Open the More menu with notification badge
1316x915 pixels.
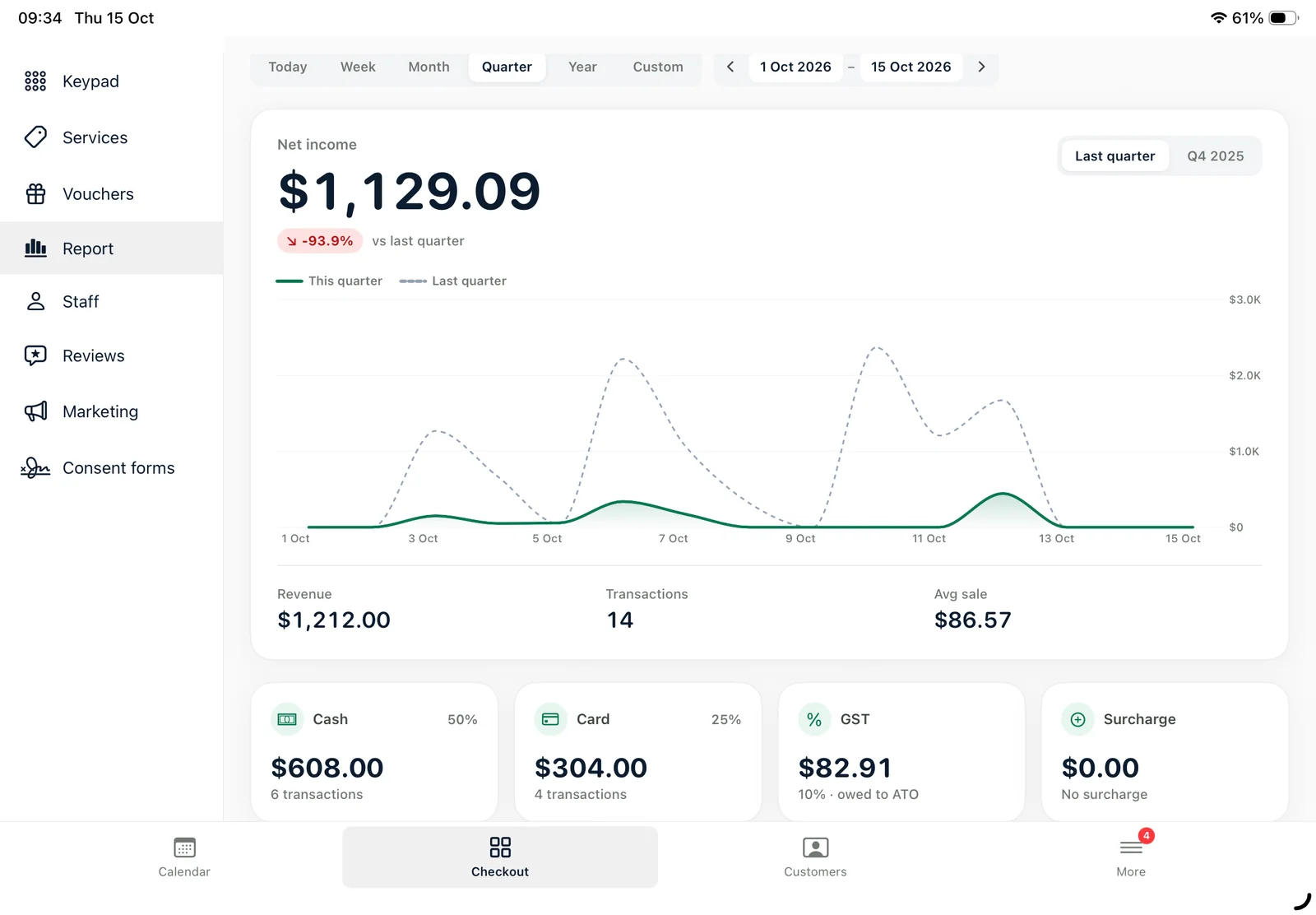point(1131,857)
